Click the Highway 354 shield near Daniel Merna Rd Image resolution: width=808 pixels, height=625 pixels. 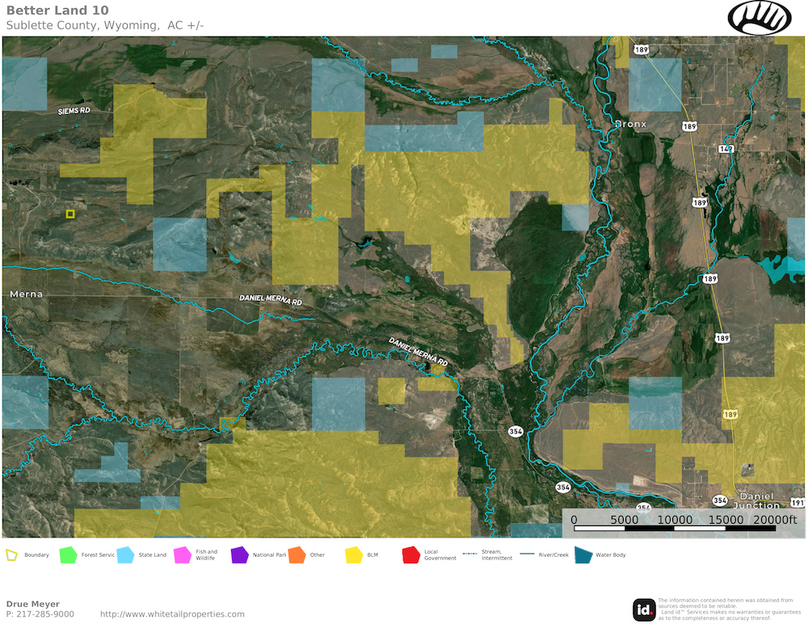[515, 431]
